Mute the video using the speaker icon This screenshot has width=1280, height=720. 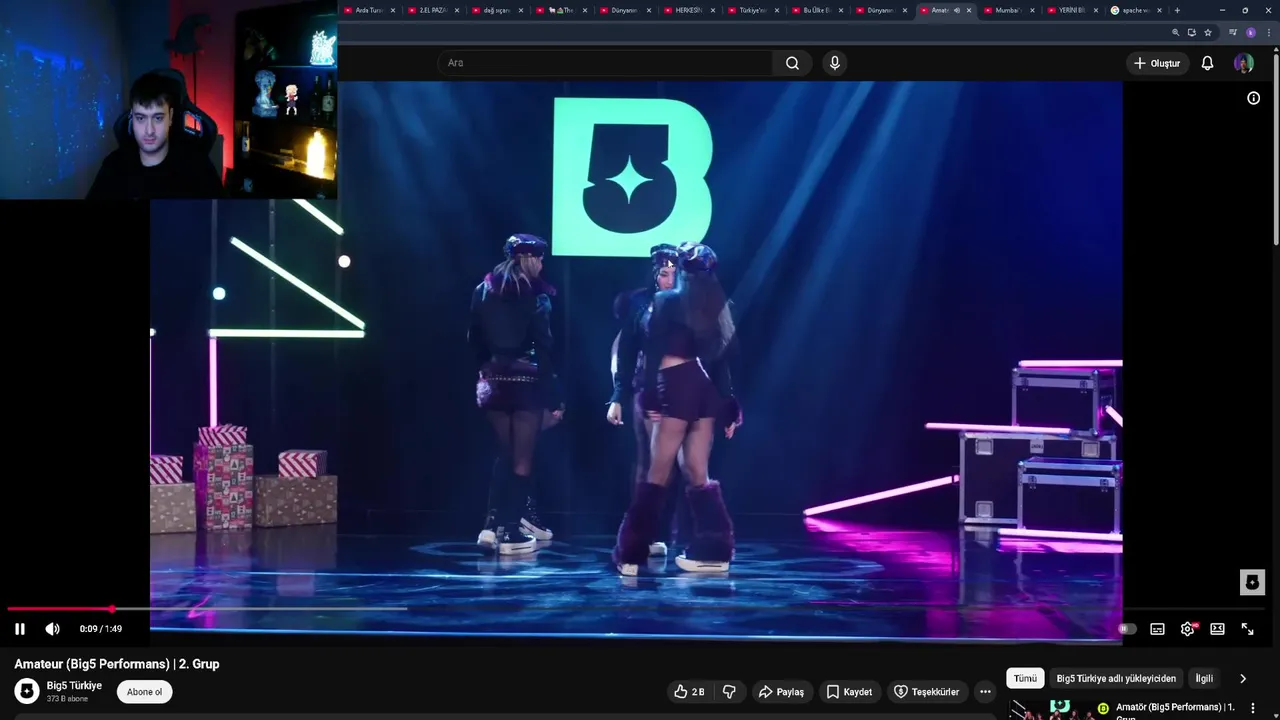coord(52,629)
